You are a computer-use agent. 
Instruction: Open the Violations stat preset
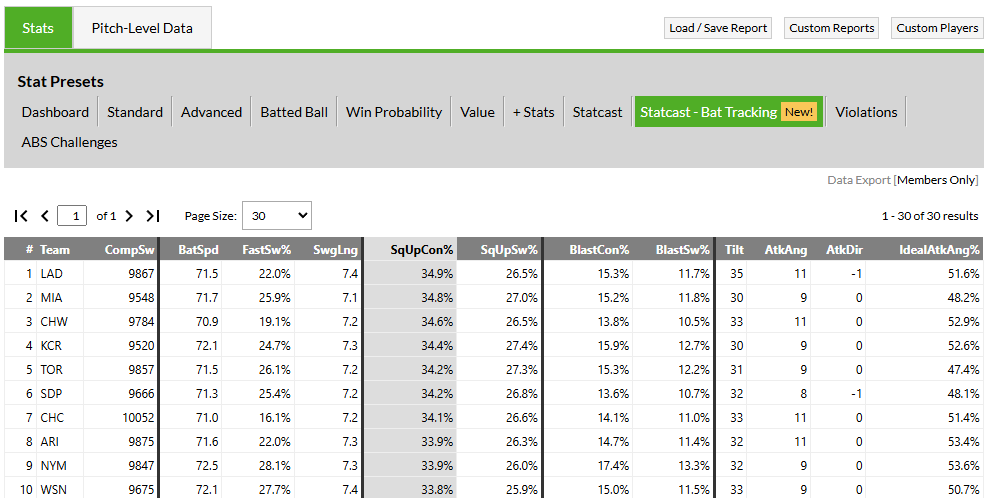866,112
